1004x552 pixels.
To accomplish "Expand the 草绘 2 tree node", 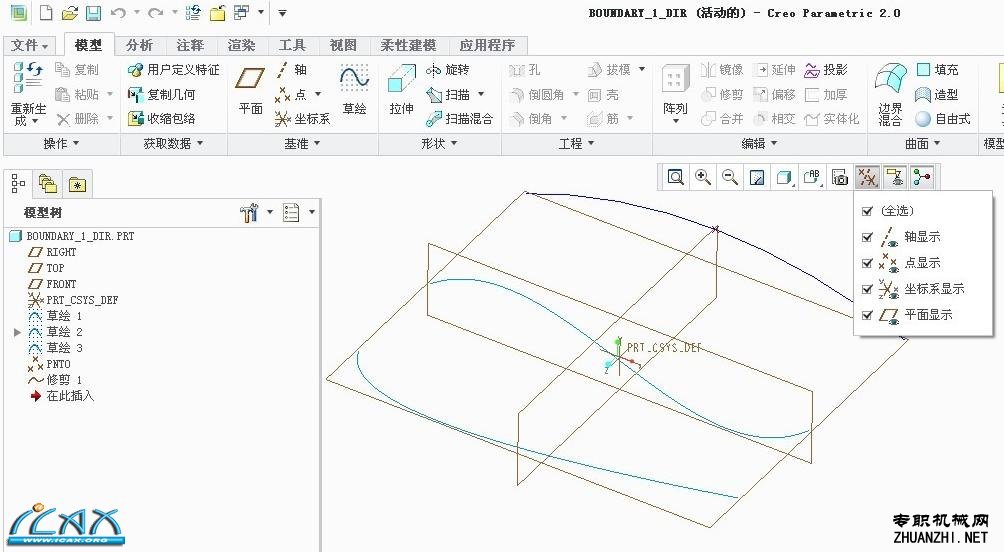I will pyautogui.click(x=17, y=332).
